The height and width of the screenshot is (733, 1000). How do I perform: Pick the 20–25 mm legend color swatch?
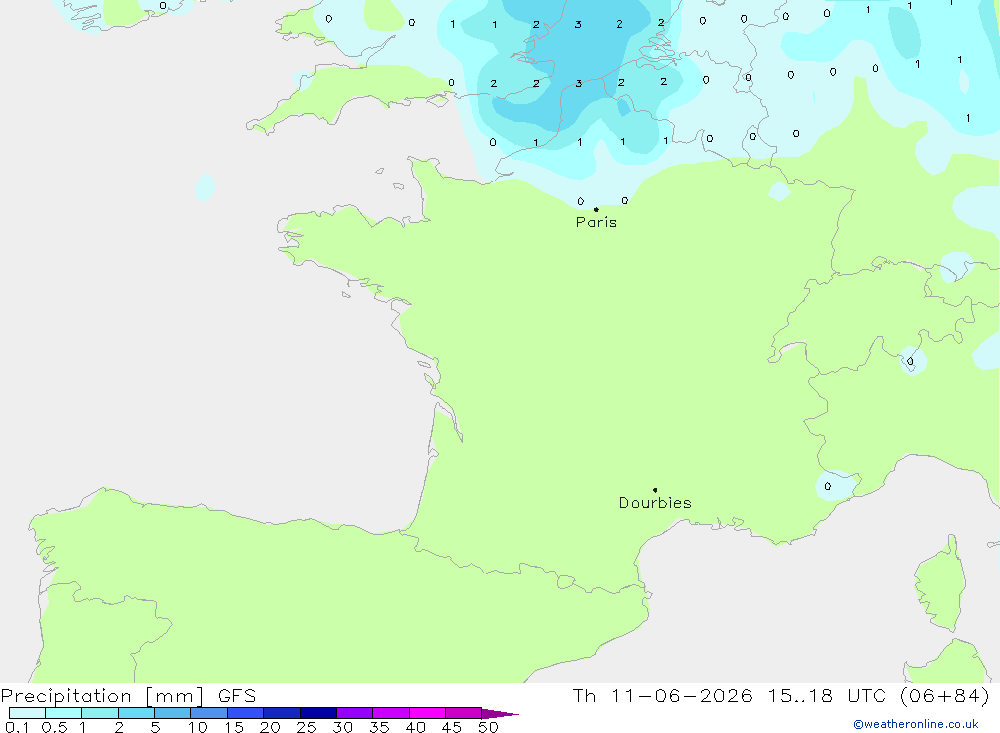pyautogui.click(x=282, y=713)
